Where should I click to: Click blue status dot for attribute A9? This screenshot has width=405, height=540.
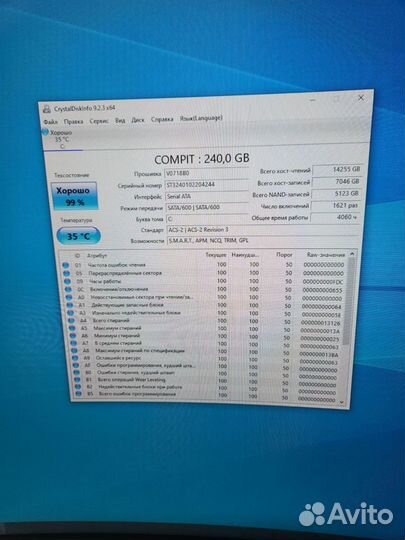(x=75, y=358)
